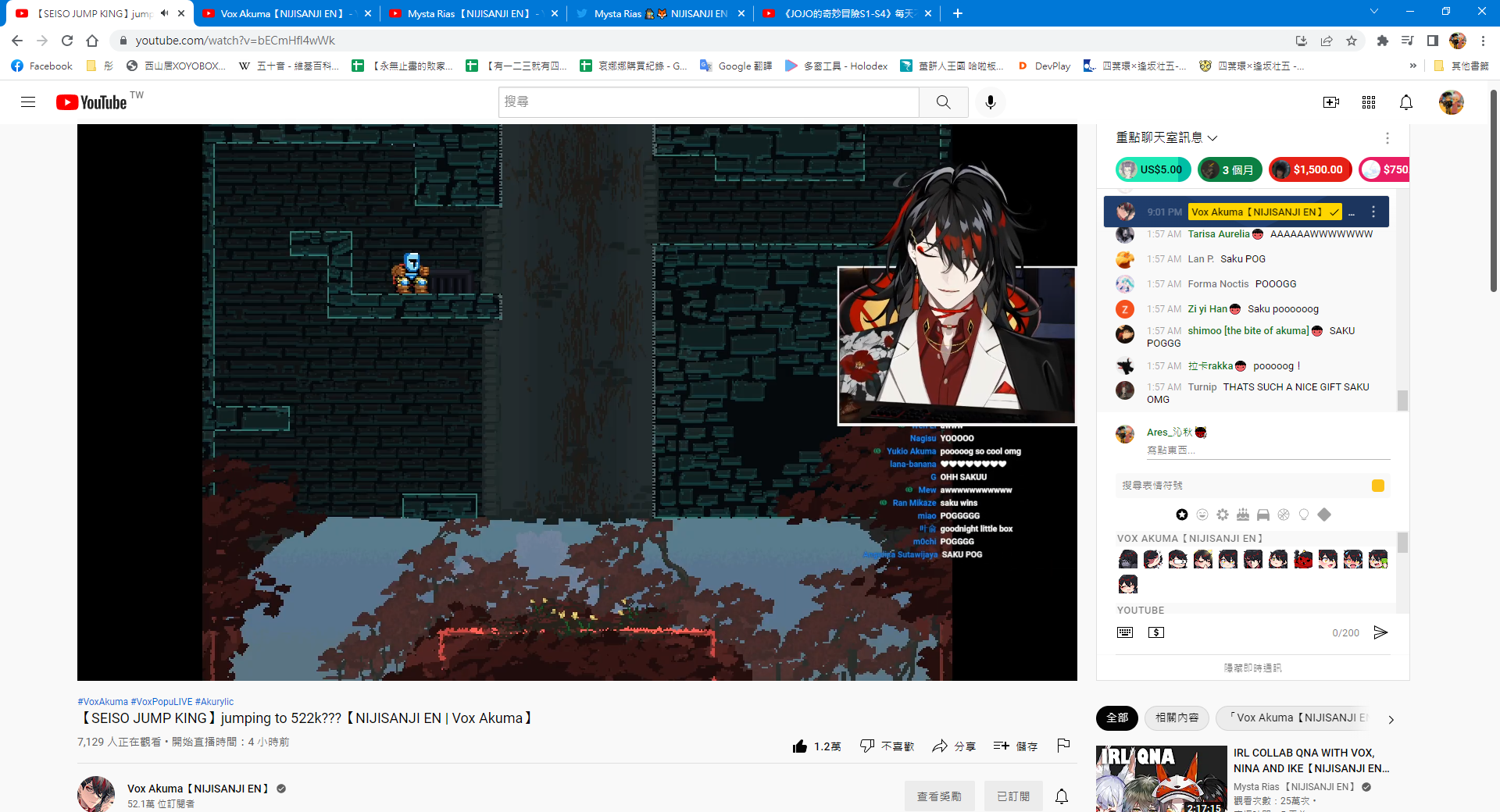Open the DevPlay bookmark
The height and width of the screenshot is (812, 1500).
[1044, 66]
